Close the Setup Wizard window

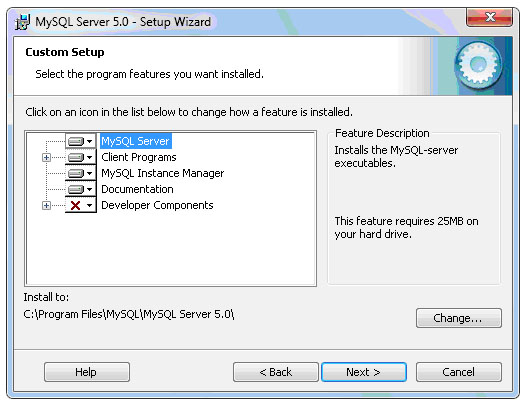click(489, 17)
